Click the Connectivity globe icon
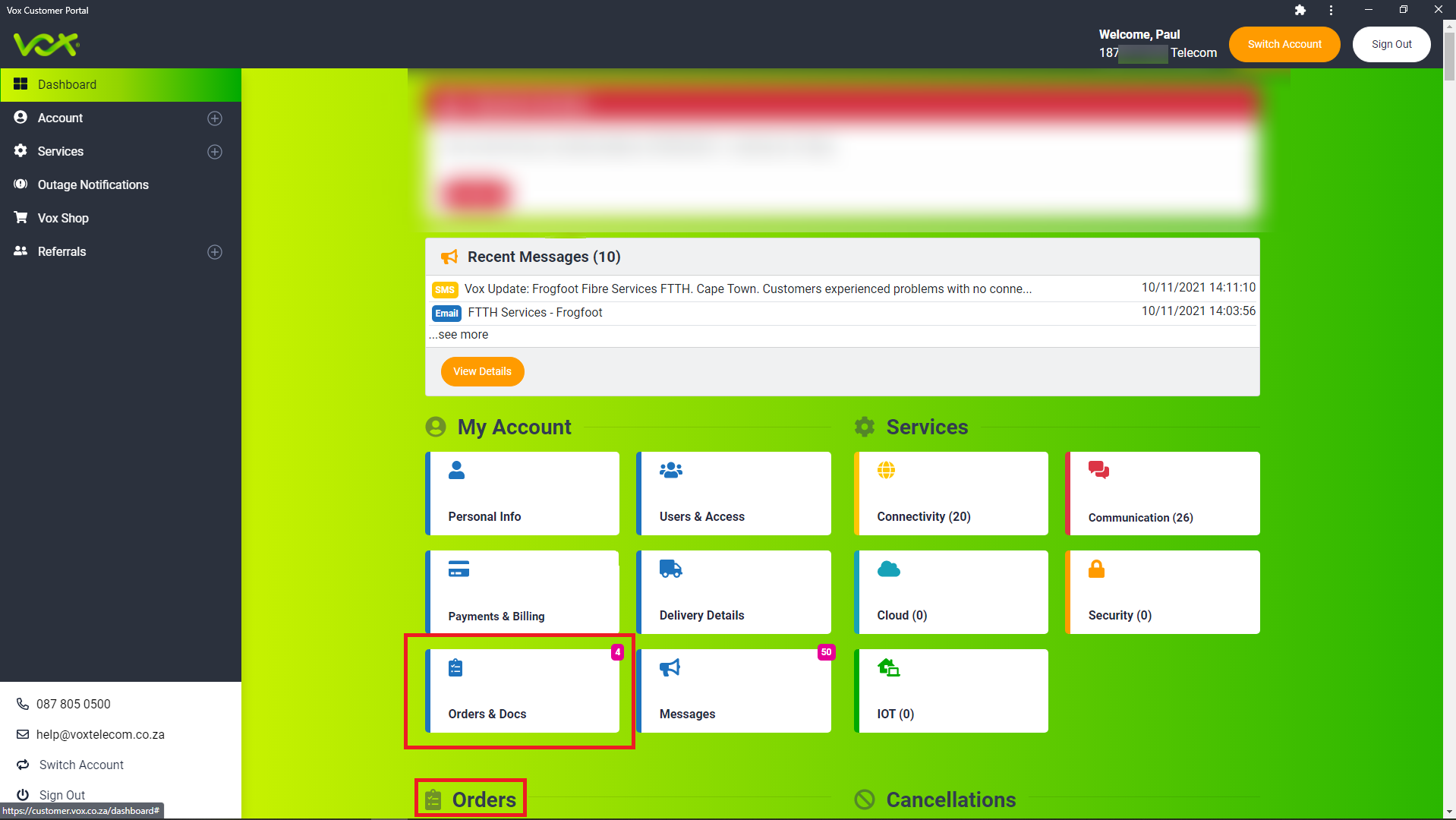The width and height of the screenshot is (1456, 820). point(886,470)
